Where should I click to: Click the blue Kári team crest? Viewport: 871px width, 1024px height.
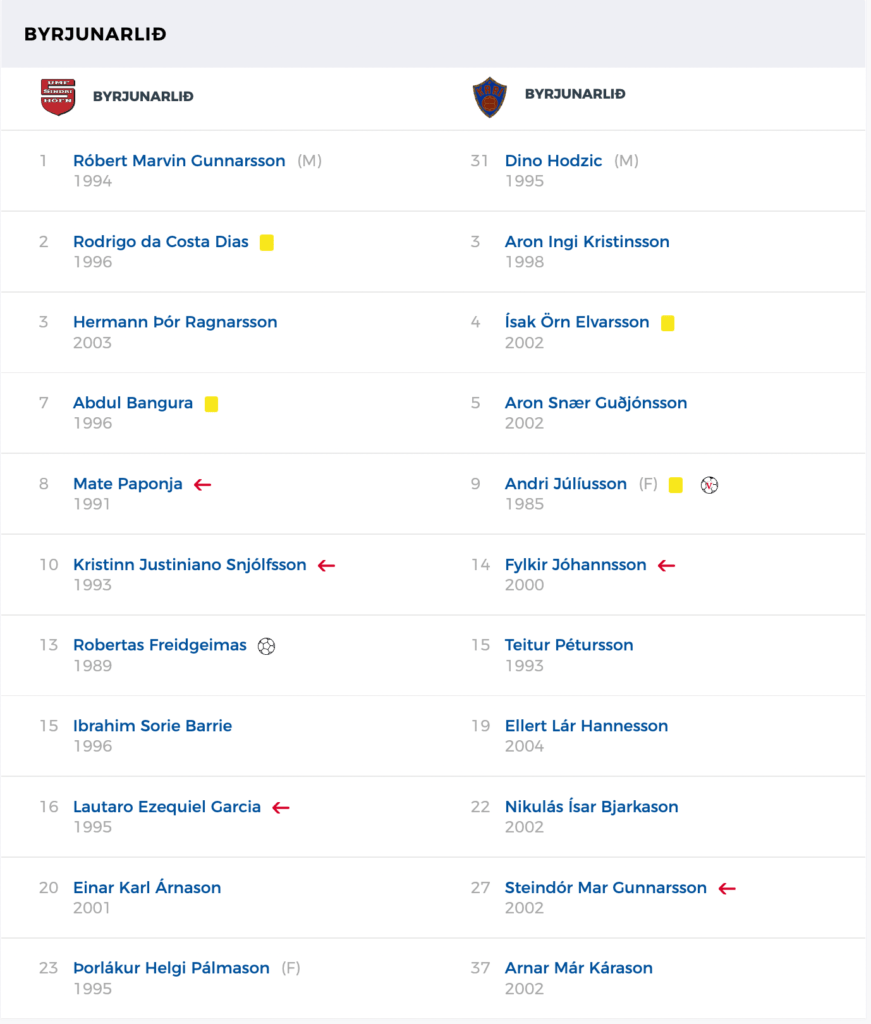[x=490, y=97]
